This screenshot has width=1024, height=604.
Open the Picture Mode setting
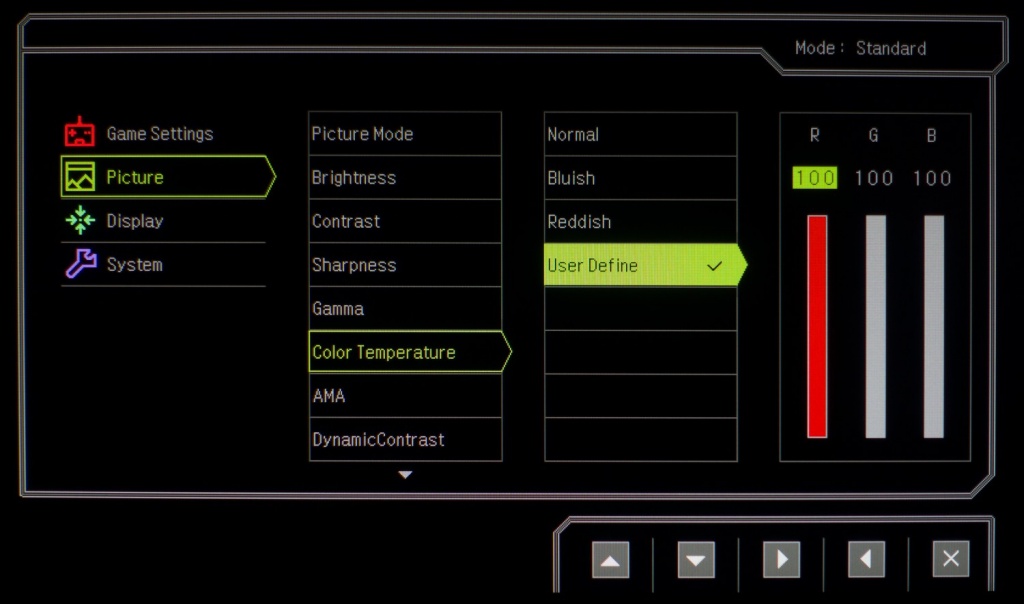point(405,134)
